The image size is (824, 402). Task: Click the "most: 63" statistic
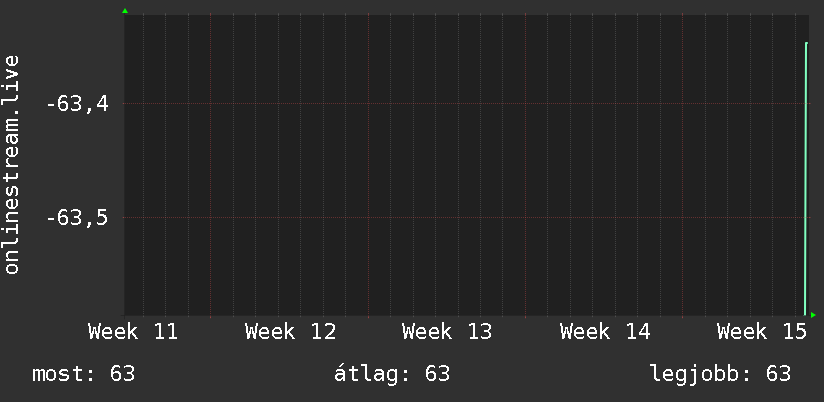[84, 374]
